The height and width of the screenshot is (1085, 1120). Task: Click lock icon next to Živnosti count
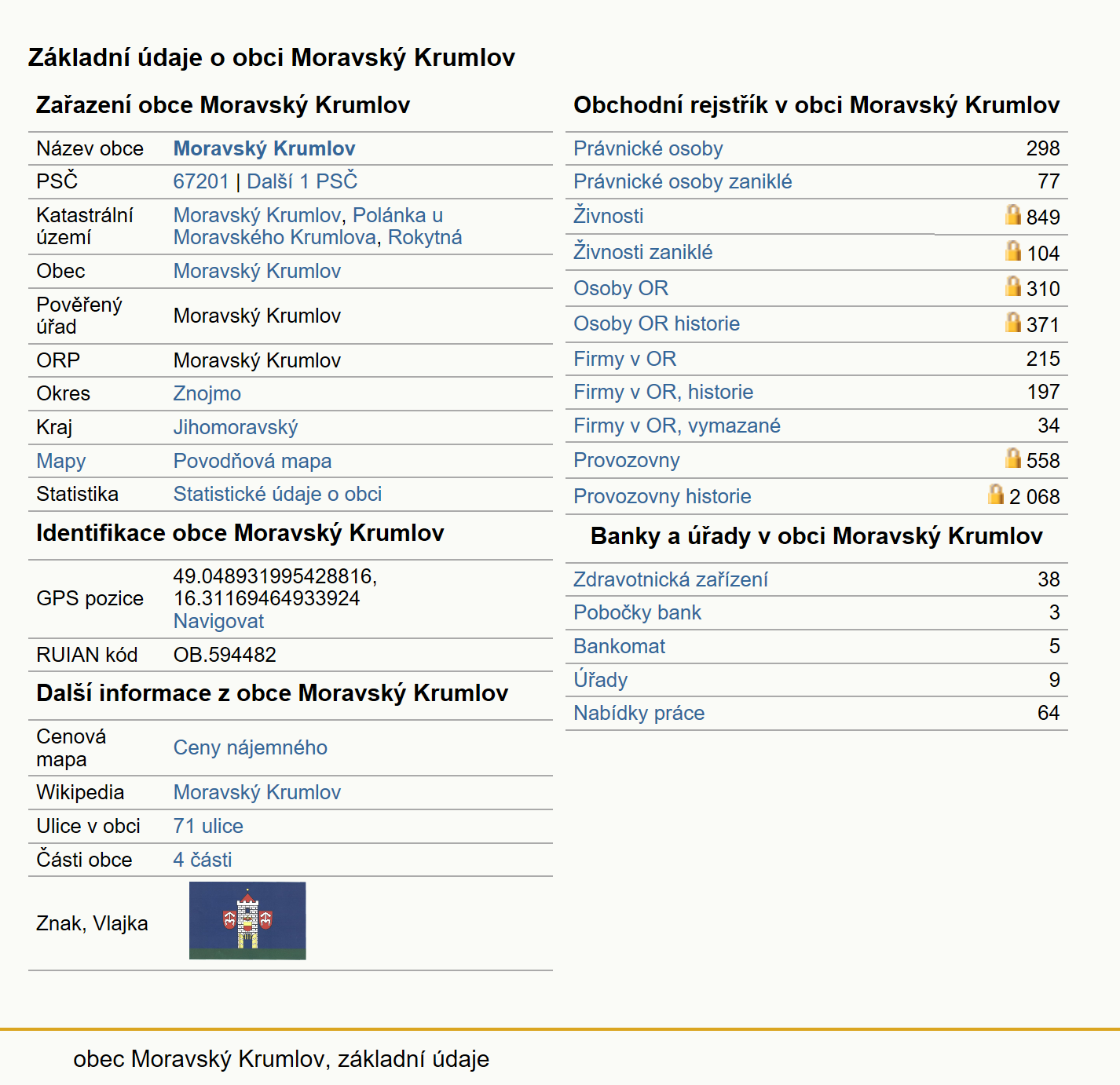(1013, 215)
